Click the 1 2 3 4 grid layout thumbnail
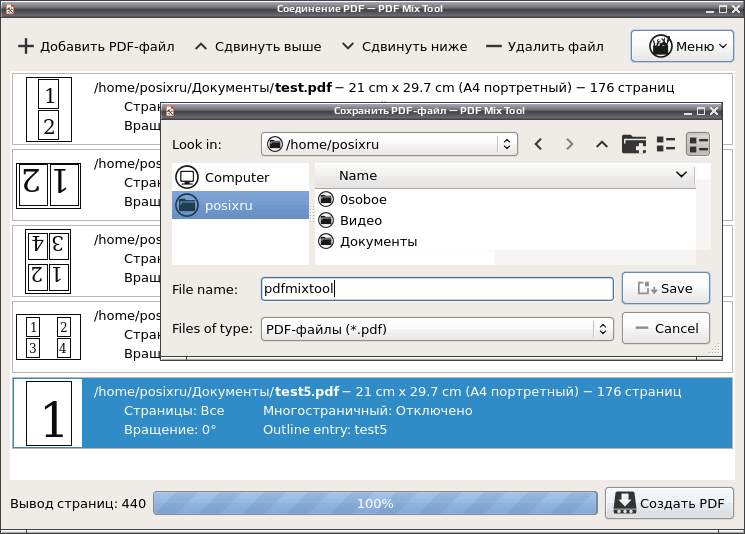 point(48,337)
